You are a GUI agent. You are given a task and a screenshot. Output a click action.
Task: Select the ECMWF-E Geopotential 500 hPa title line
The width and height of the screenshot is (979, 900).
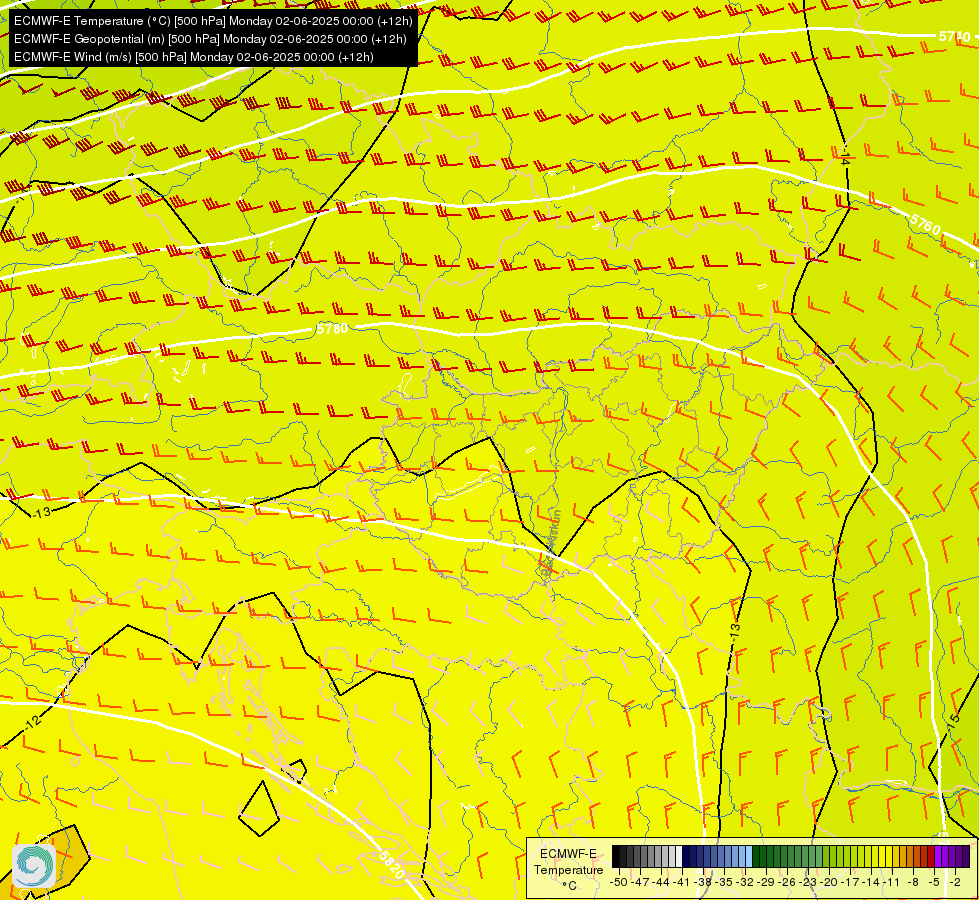coord(210,39)
